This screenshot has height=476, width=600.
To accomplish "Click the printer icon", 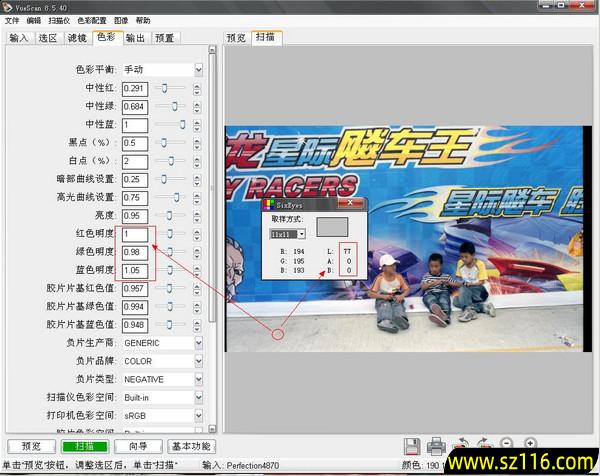I will [x=436, y=446].
